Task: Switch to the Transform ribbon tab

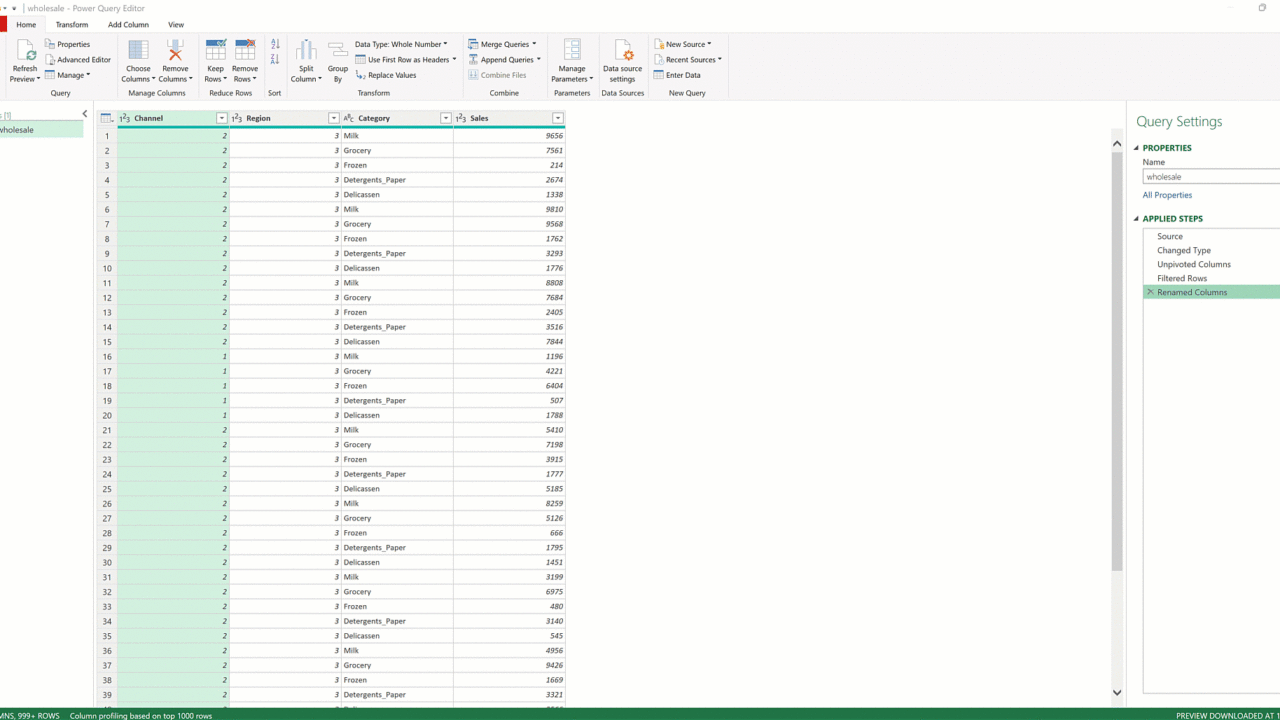Action: 72,24
